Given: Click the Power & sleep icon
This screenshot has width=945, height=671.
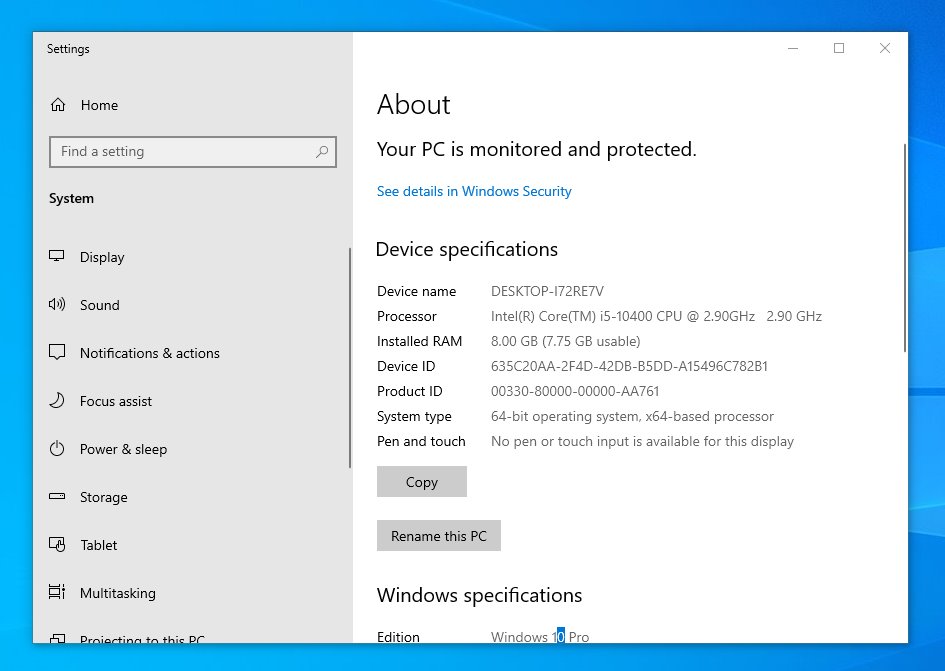Looking at the screenshot, I should 57,449.
